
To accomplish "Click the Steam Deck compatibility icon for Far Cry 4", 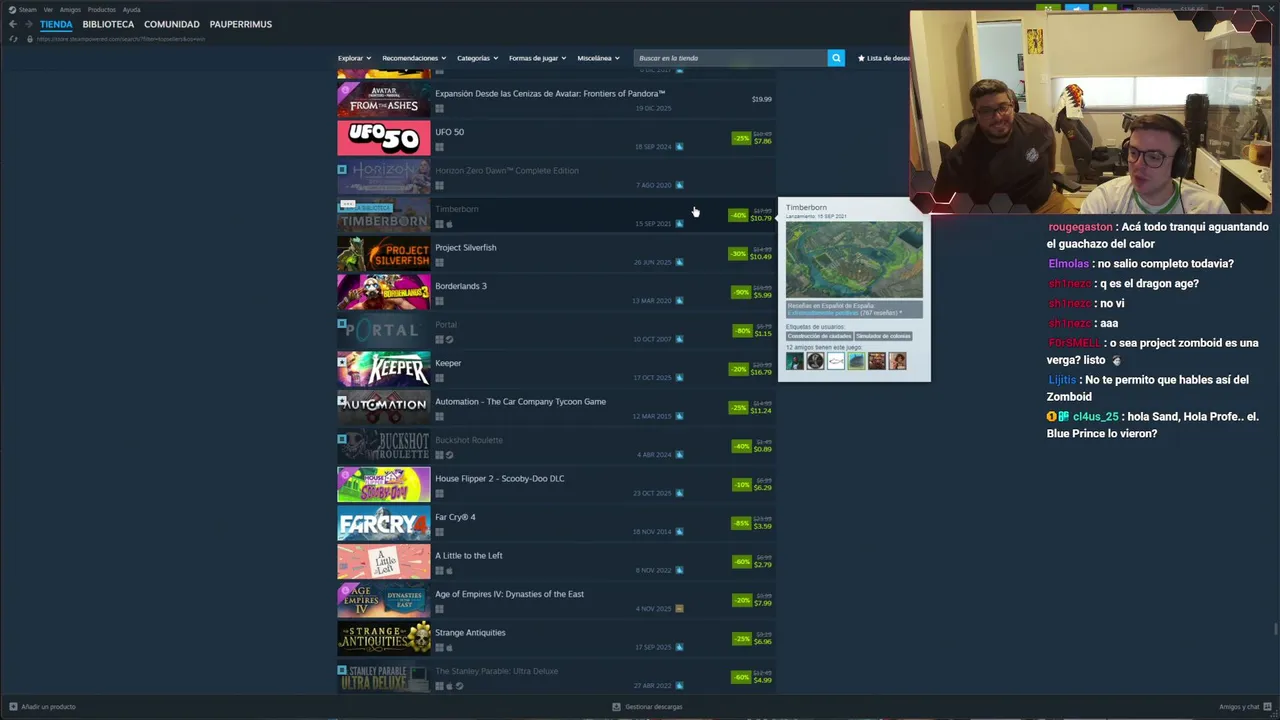I will [x=679, y=531].
